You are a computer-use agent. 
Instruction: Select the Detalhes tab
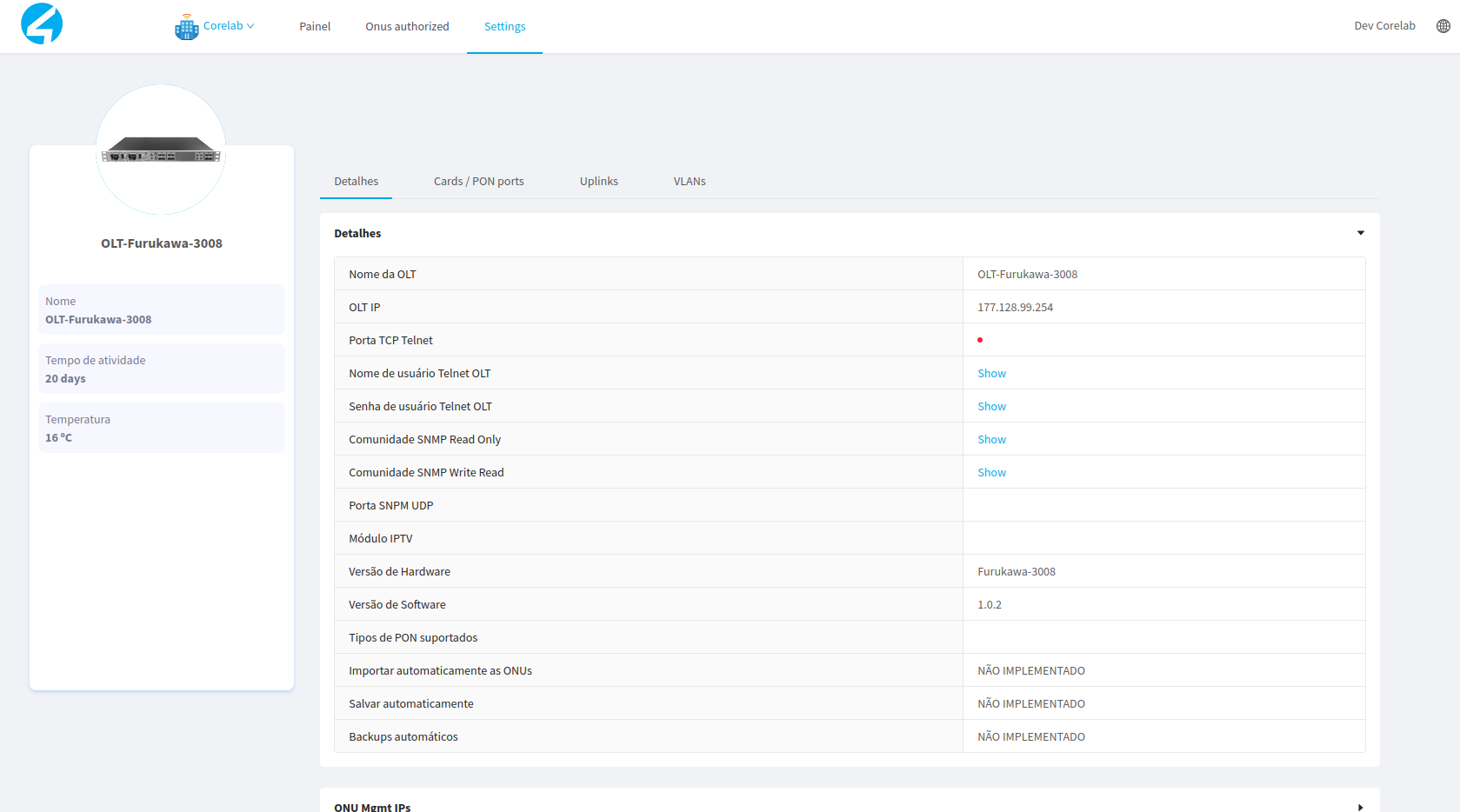tap(356, 182)
